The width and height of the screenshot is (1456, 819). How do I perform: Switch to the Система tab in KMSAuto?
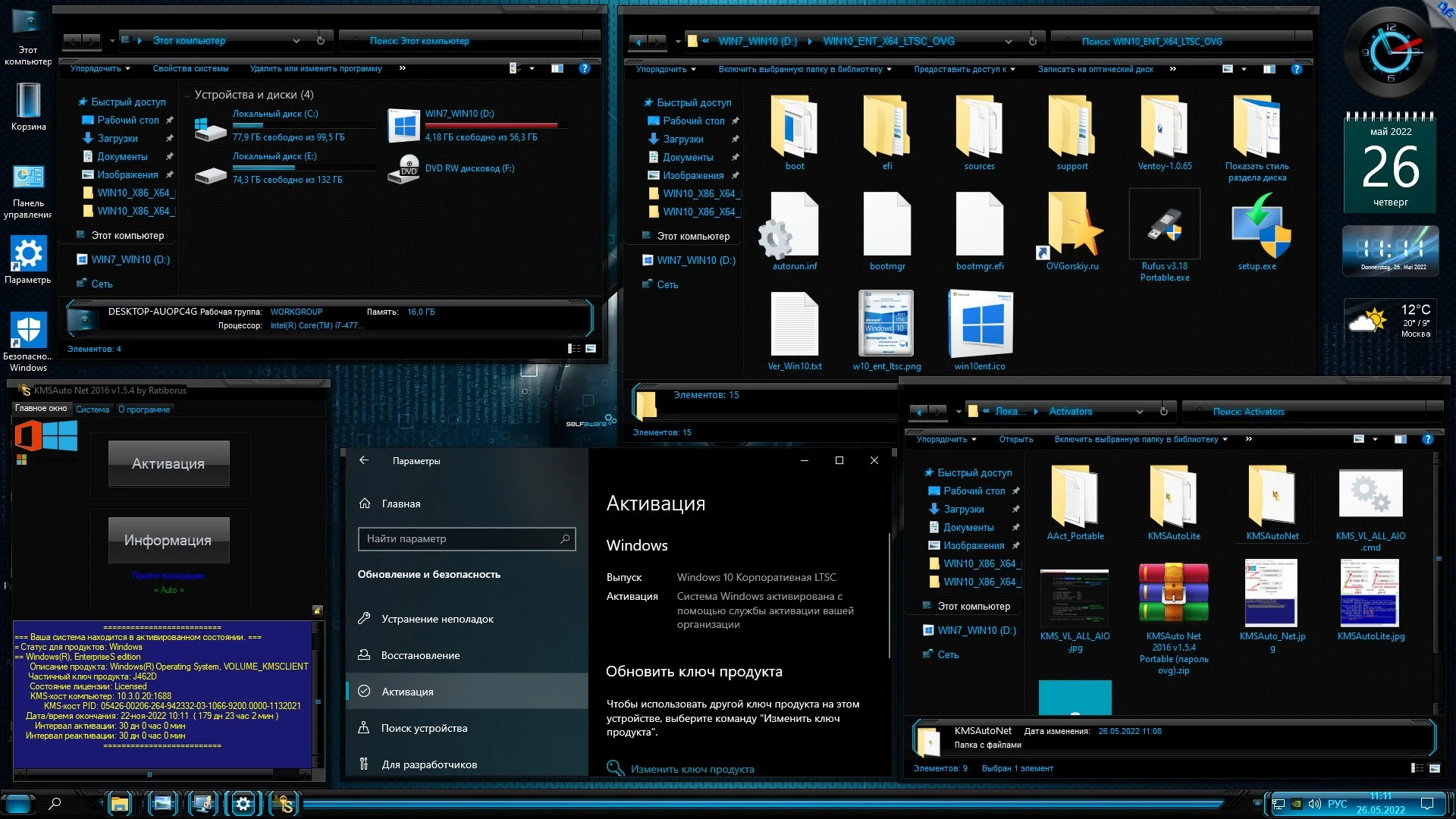pyautogui.click(x=93, y=409)
